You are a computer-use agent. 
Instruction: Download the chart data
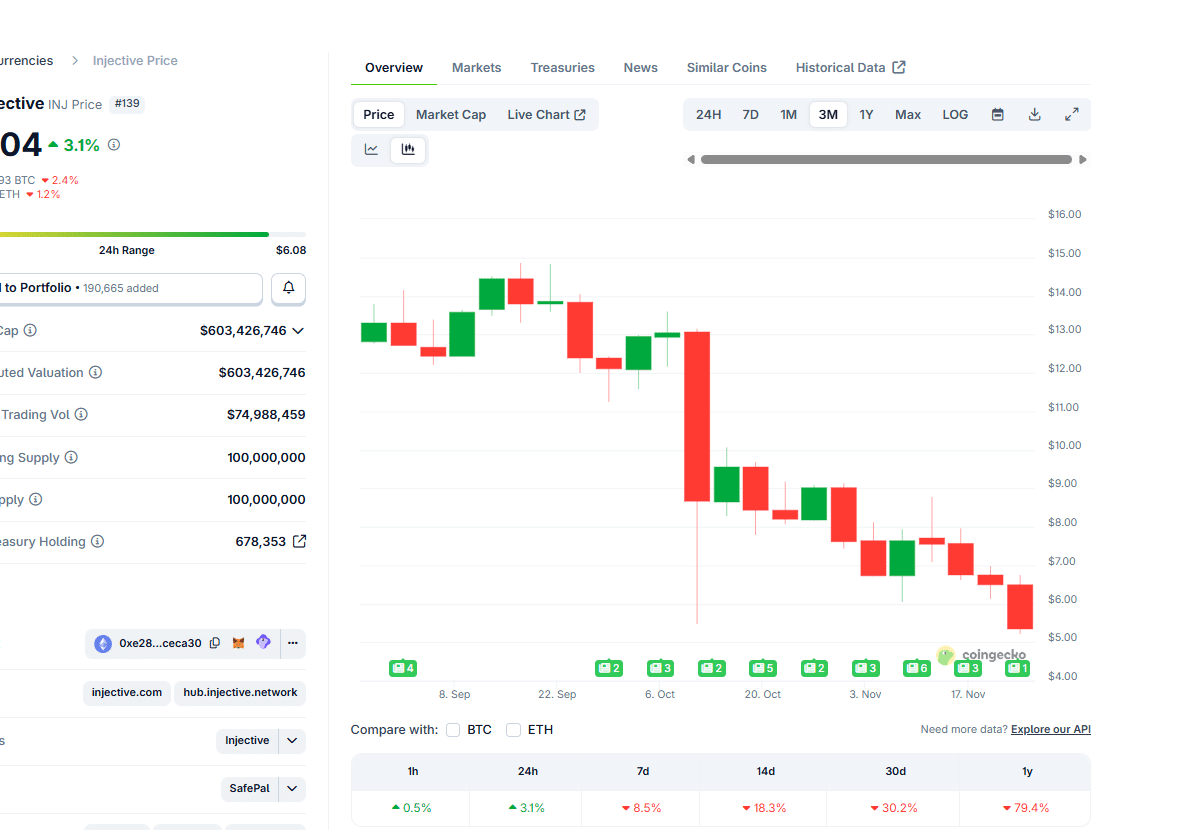(1034, 115)
